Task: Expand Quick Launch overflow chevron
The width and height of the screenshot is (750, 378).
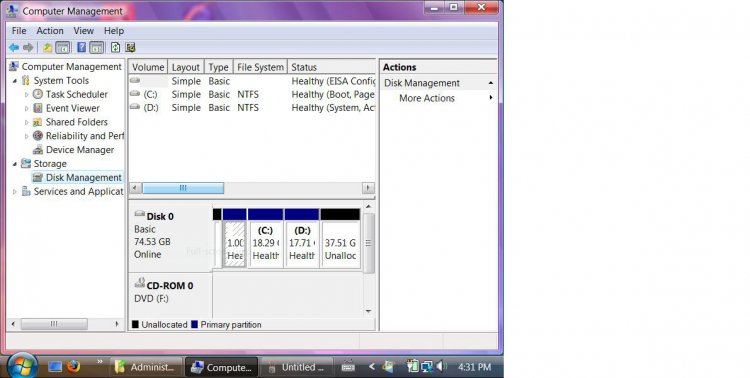Action: tap(100, 361)
